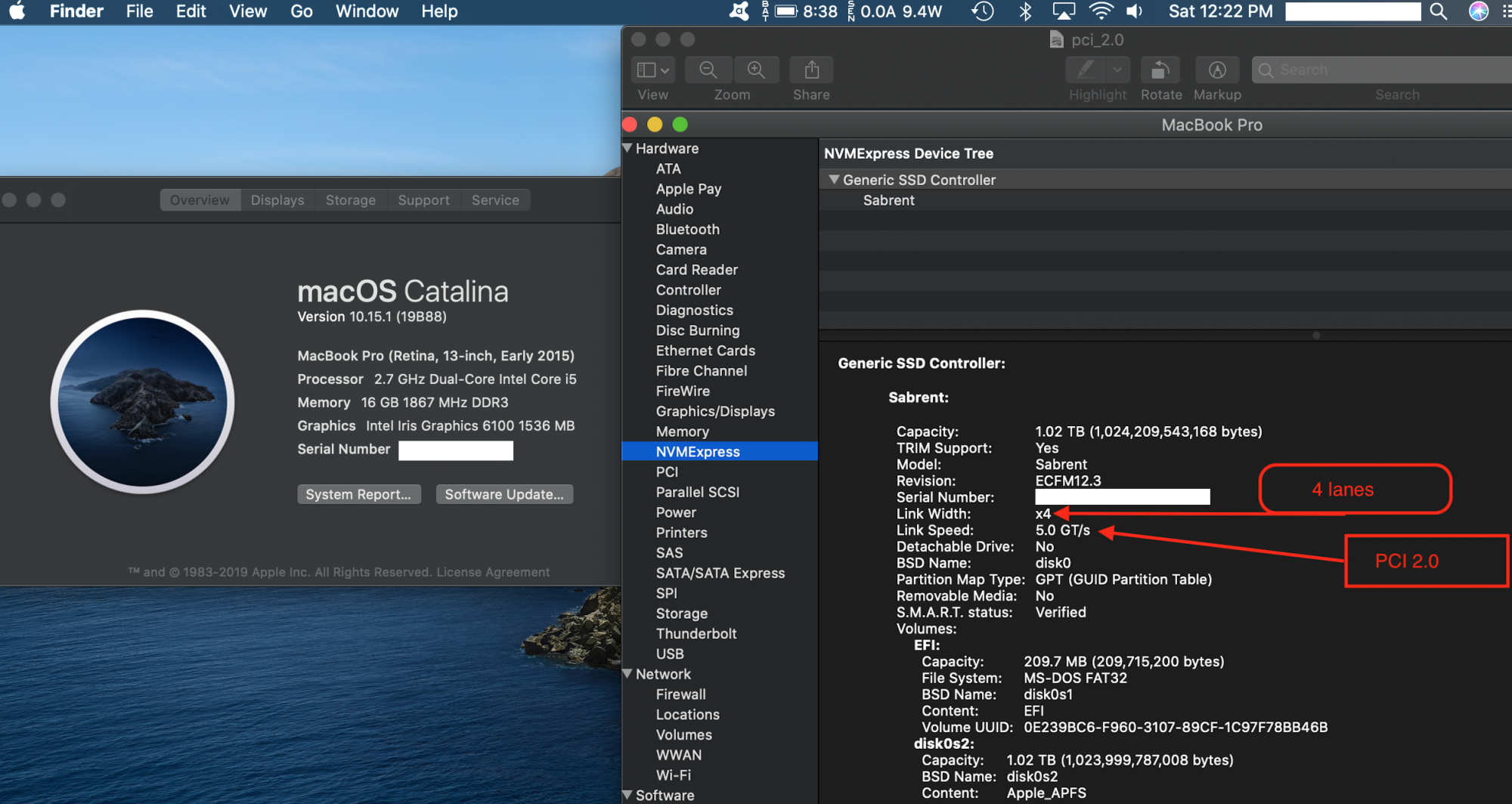Click the pci_2.0 document title
Viewport: 1512px width, 804px height.
(x=1097, y=40)
